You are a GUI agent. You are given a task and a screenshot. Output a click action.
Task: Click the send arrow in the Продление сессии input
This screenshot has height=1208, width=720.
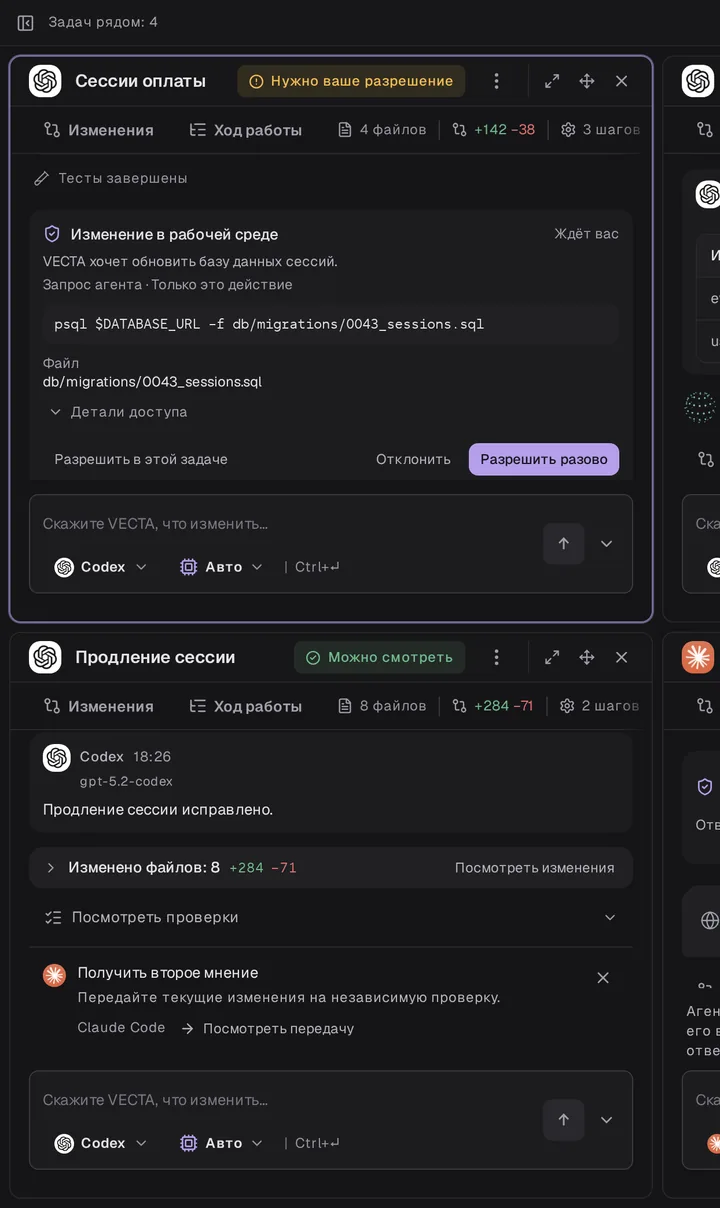pyautogui.click(x=563, y=1119)
